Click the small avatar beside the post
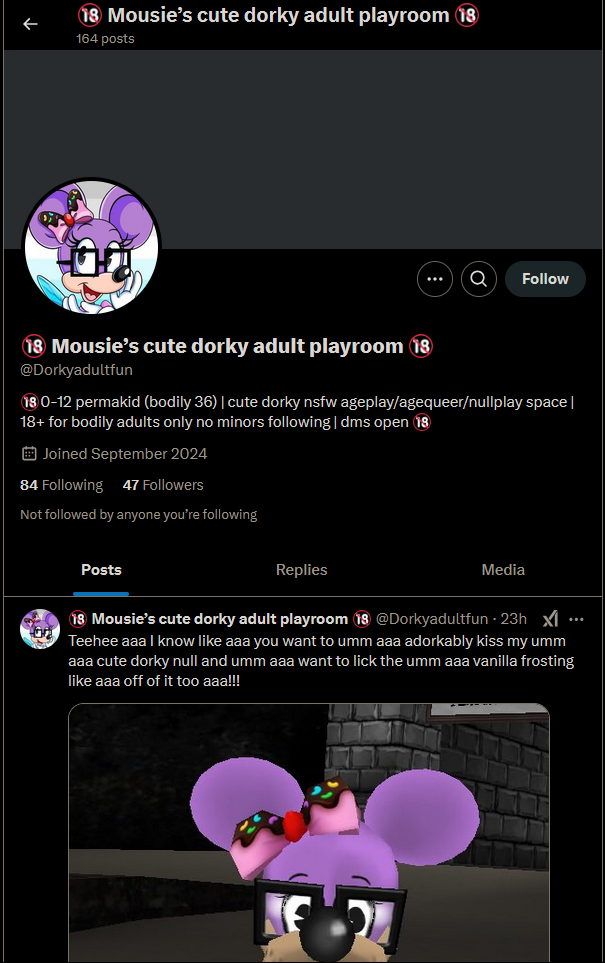605x963 pixels. coord(40,629)
